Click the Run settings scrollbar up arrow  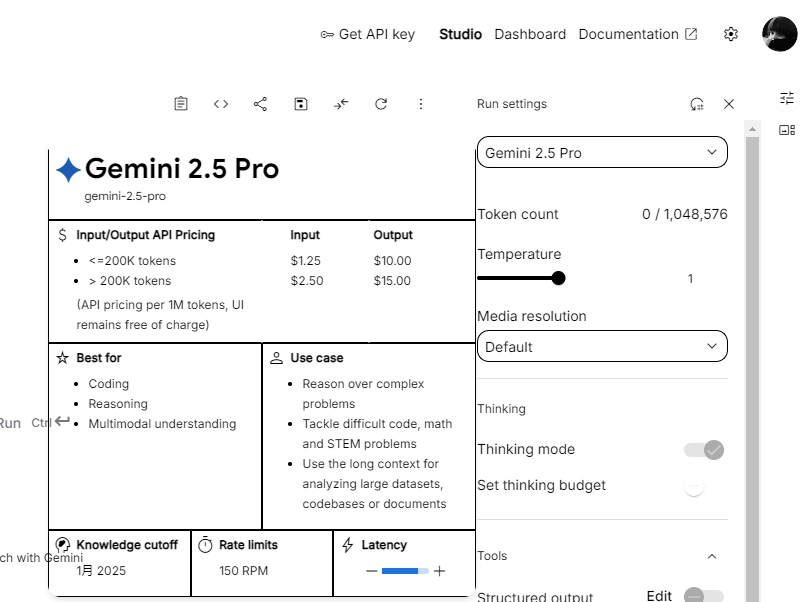tap(752, 129)
